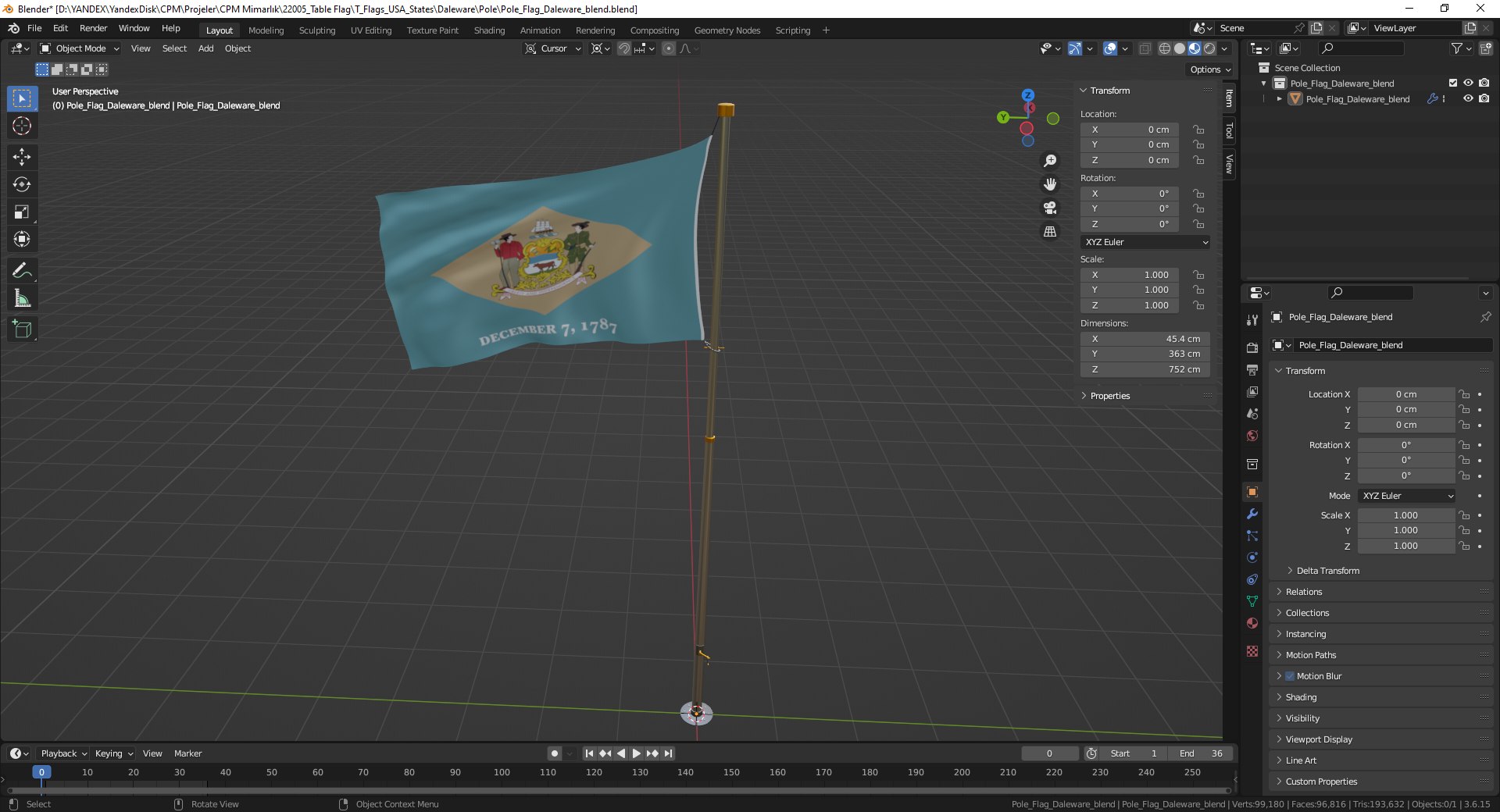Open the Render properties tab
The width and height of the screenshot is (1500, 812).
tap(1252, 347)
